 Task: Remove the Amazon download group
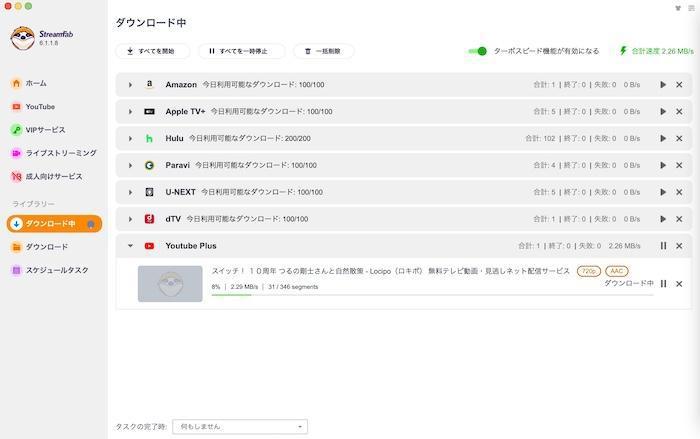pyautogui.click(x=679, y=85)
